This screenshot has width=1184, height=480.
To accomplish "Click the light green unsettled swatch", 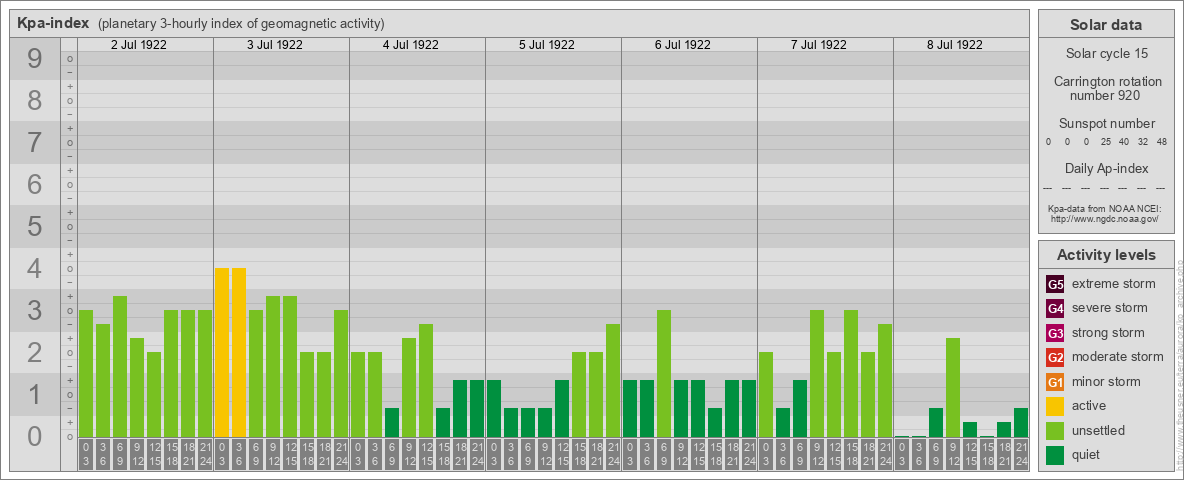I will (x=1055, y=431).
